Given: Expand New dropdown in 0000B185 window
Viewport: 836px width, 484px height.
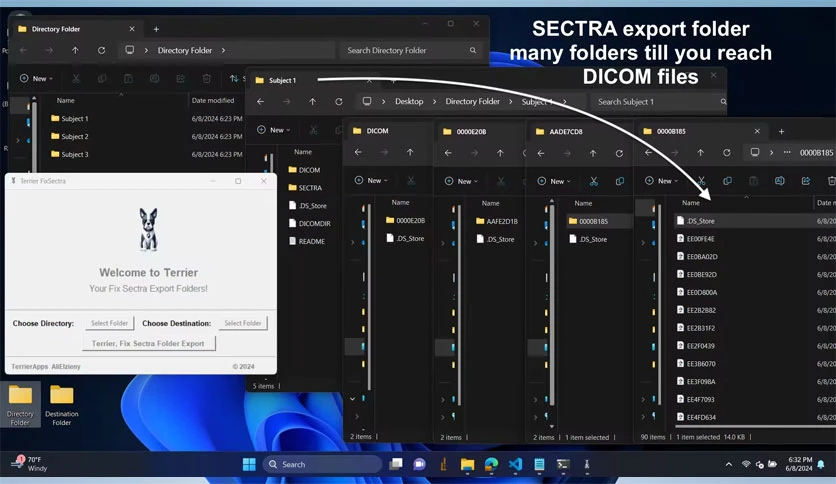Looking at the screenshot, I should tap(661, 181).
